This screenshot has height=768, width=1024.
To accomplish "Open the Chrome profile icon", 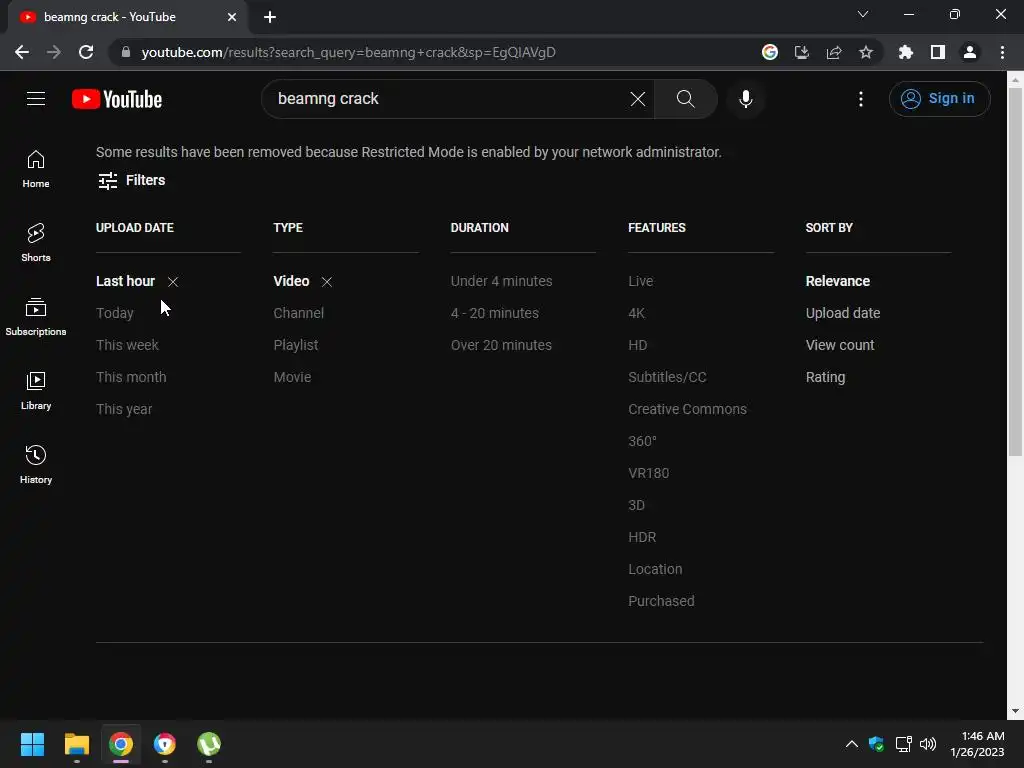I will pos(969,52).
